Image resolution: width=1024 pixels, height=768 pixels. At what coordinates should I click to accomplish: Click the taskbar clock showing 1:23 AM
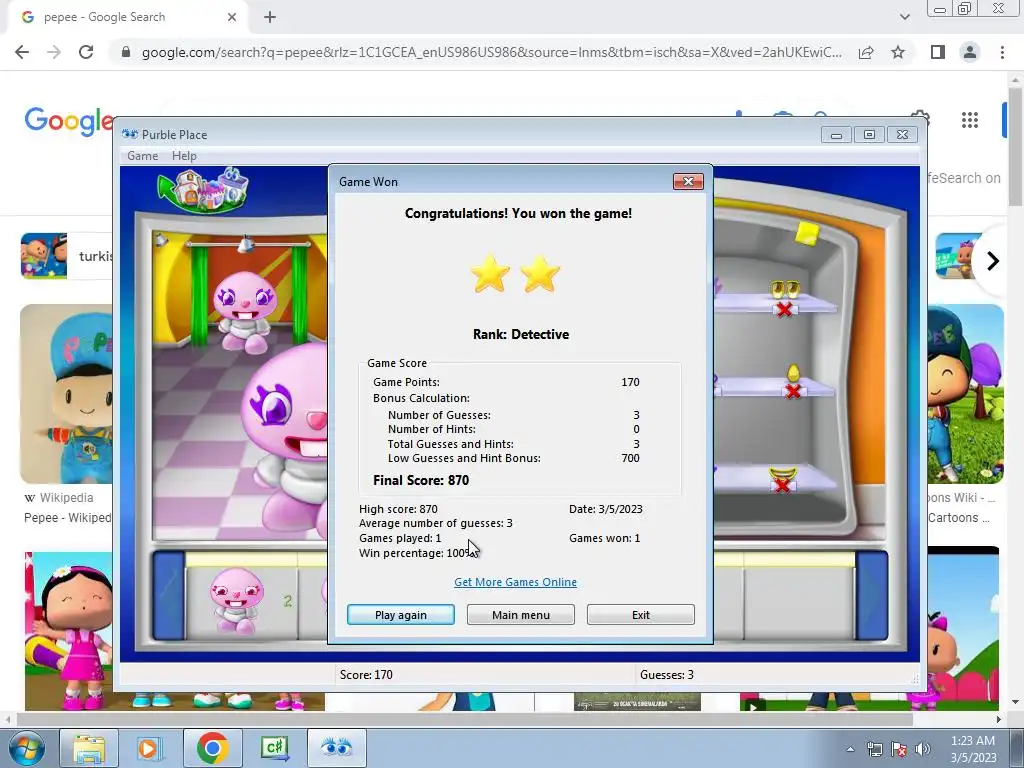973,749
